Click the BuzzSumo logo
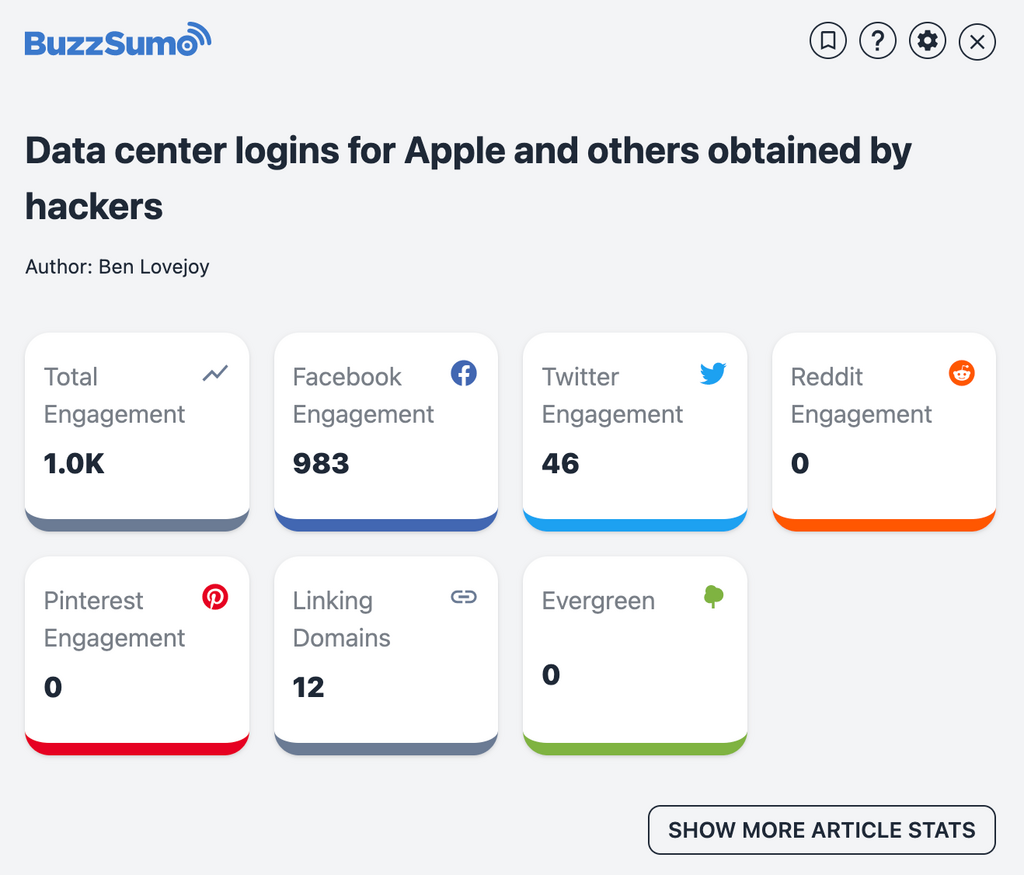Image resolution: width=1024 pixels, height=875 pixels. (x=118, y=42)
